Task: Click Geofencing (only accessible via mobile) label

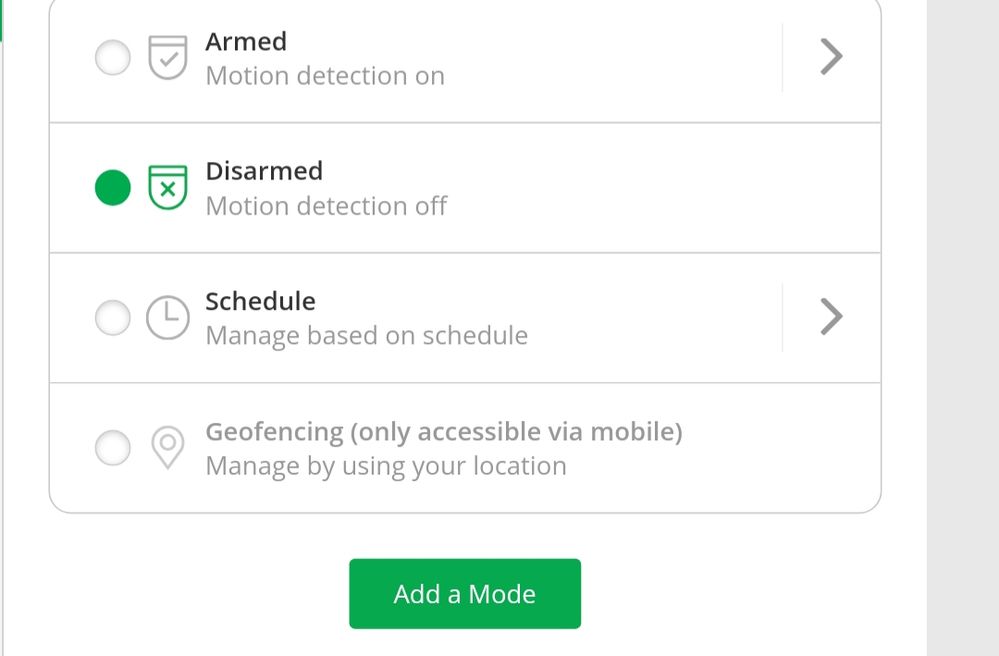Action: pyautogui.click(x=443, y=432)
